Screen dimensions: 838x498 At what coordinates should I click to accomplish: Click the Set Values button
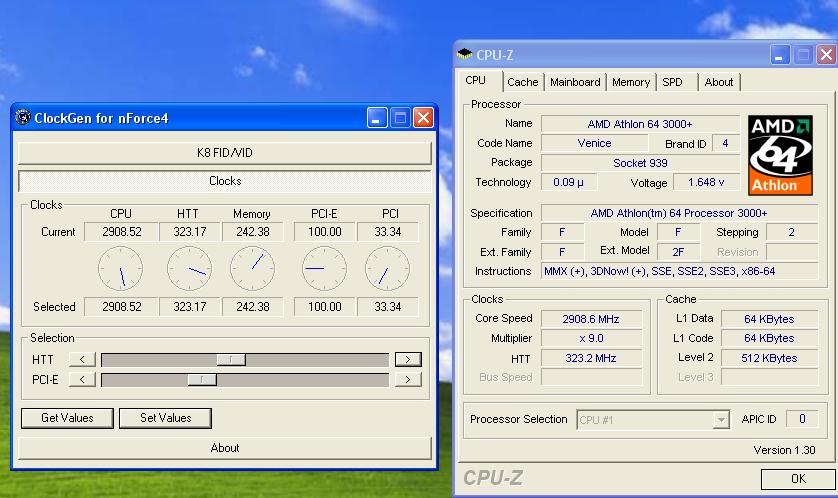point(165,418)
